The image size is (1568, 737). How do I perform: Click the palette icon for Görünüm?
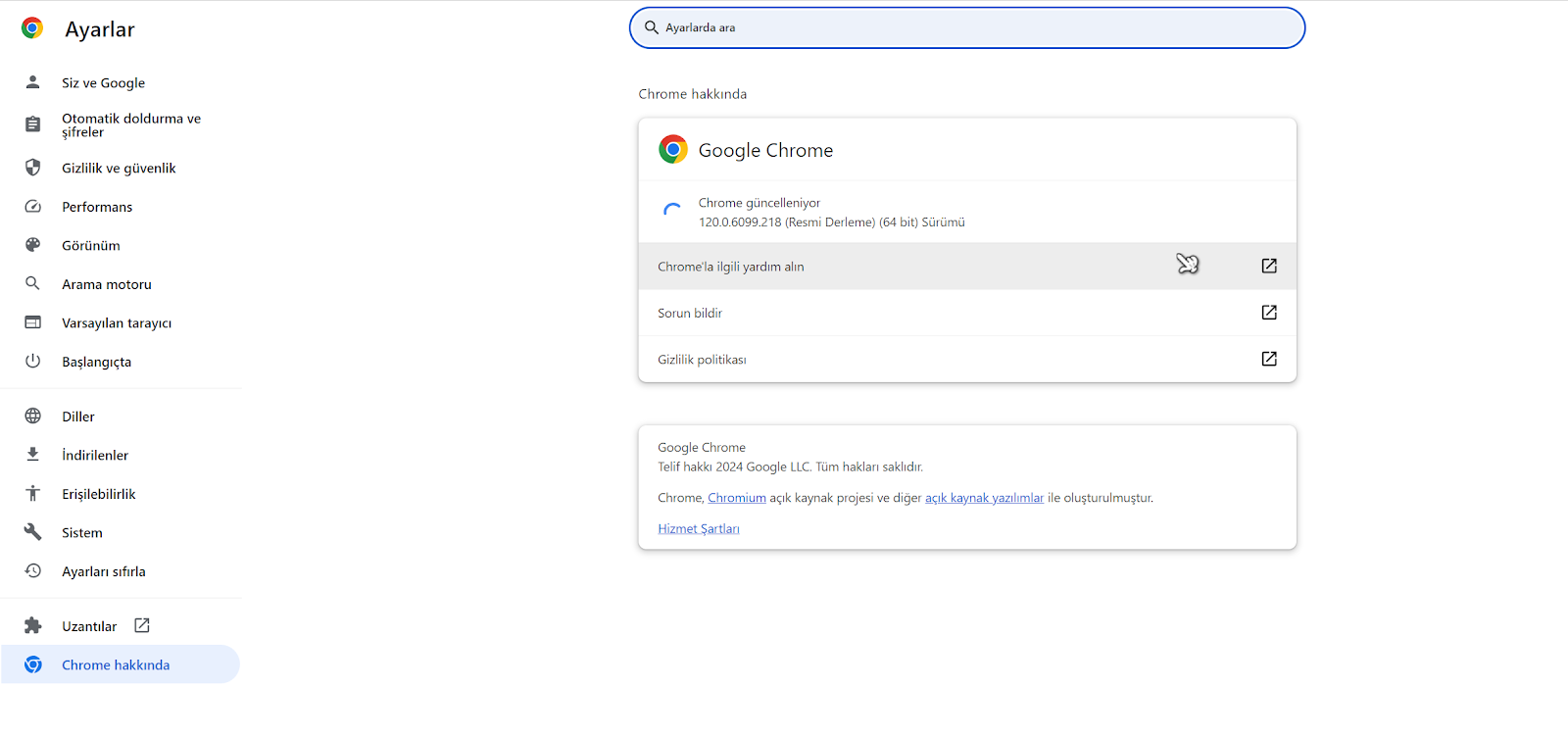point(32,245)
